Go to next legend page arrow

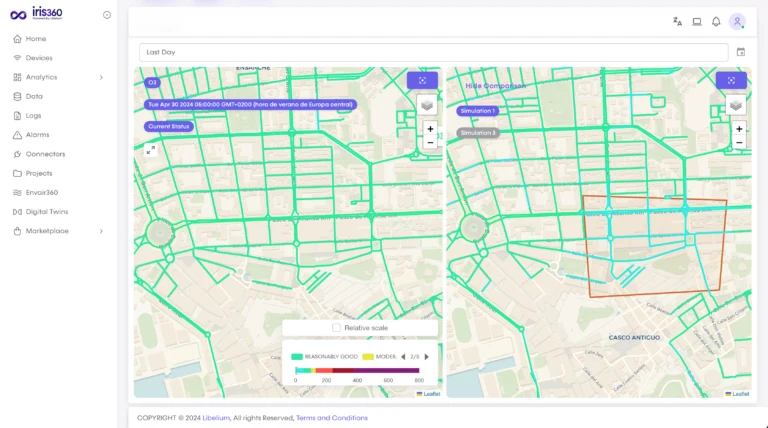pyautogui.click(x=427, y=357)
